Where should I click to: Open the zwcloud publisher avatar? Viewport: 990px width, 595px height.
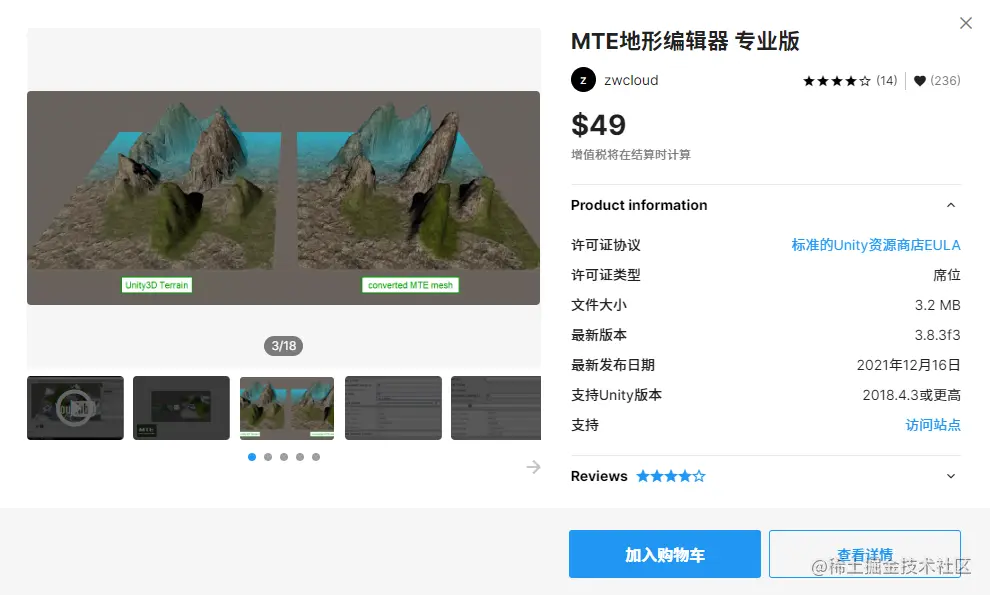(583, 80)
